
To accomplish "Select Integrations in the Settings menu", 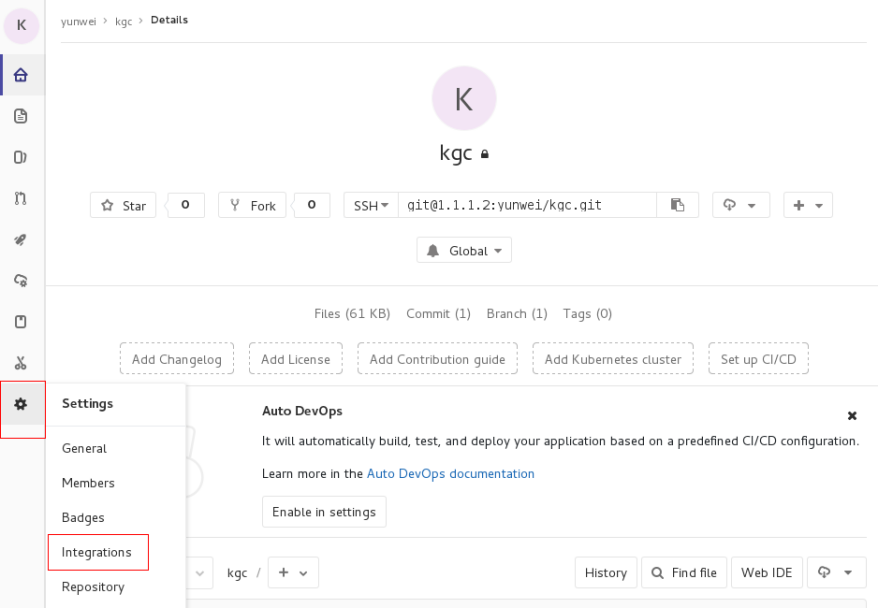I will [x=97, y=552].
